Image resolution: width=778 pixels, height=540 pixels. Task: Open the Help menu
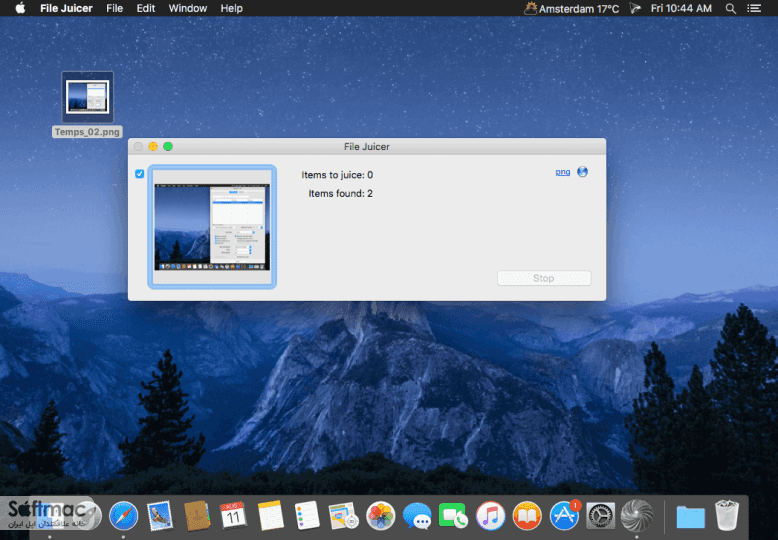tap(231, 8)
